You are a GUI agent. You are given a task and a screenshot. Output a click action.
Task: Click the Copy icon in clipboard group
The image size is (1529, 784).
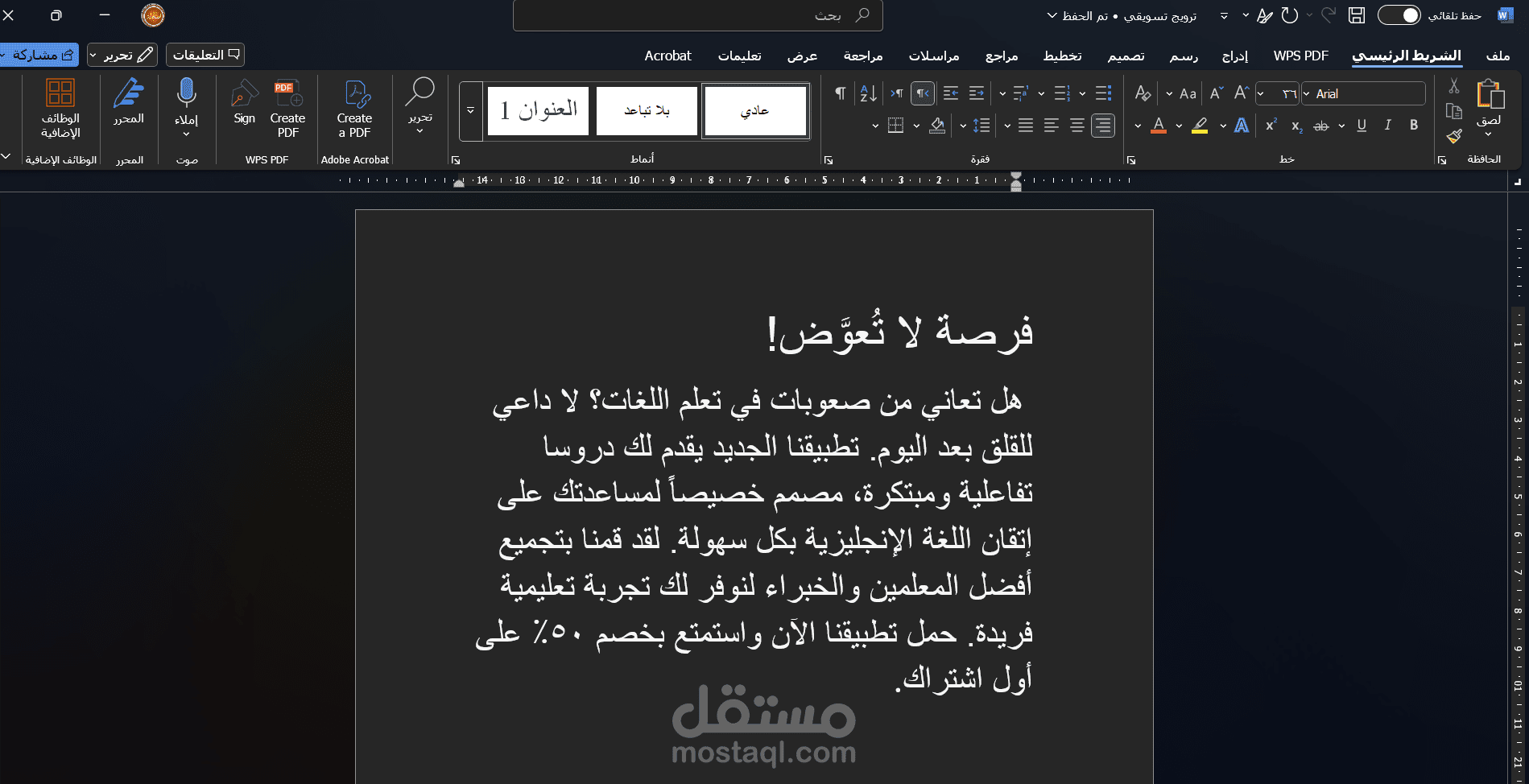click(1454, 111)
